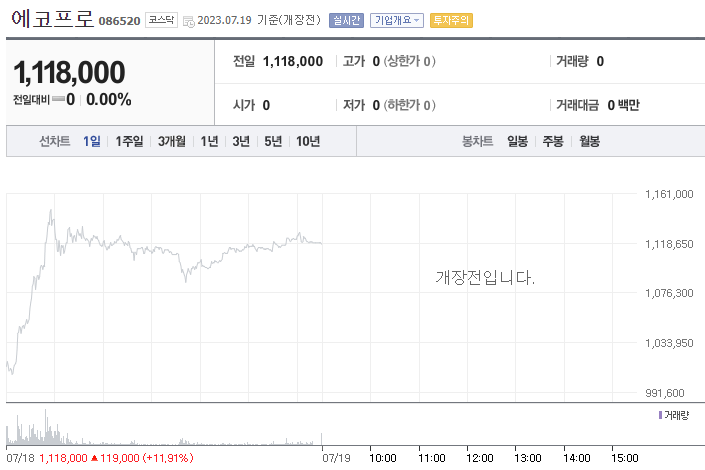Click the 코스닥 market badge

tap(162, 20)
